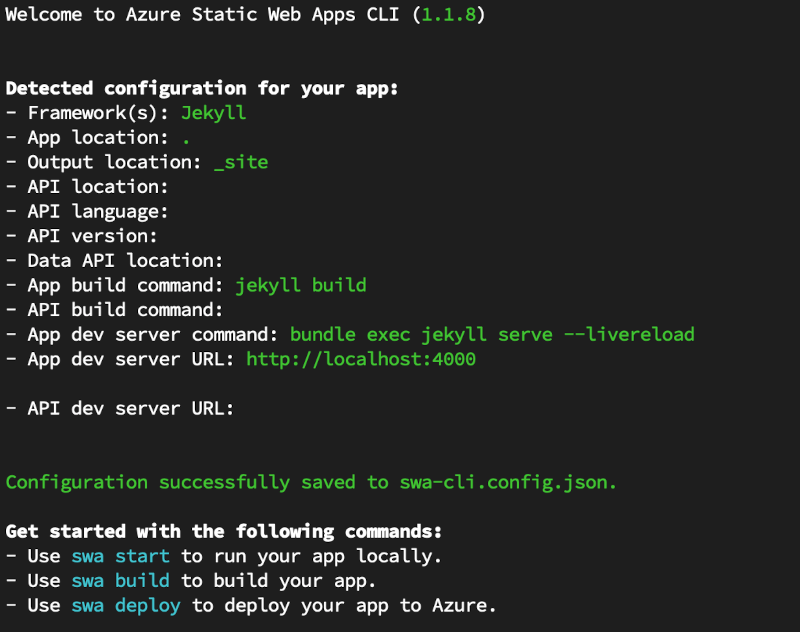Click the 'Get started with the following commands:' heading

224,532
